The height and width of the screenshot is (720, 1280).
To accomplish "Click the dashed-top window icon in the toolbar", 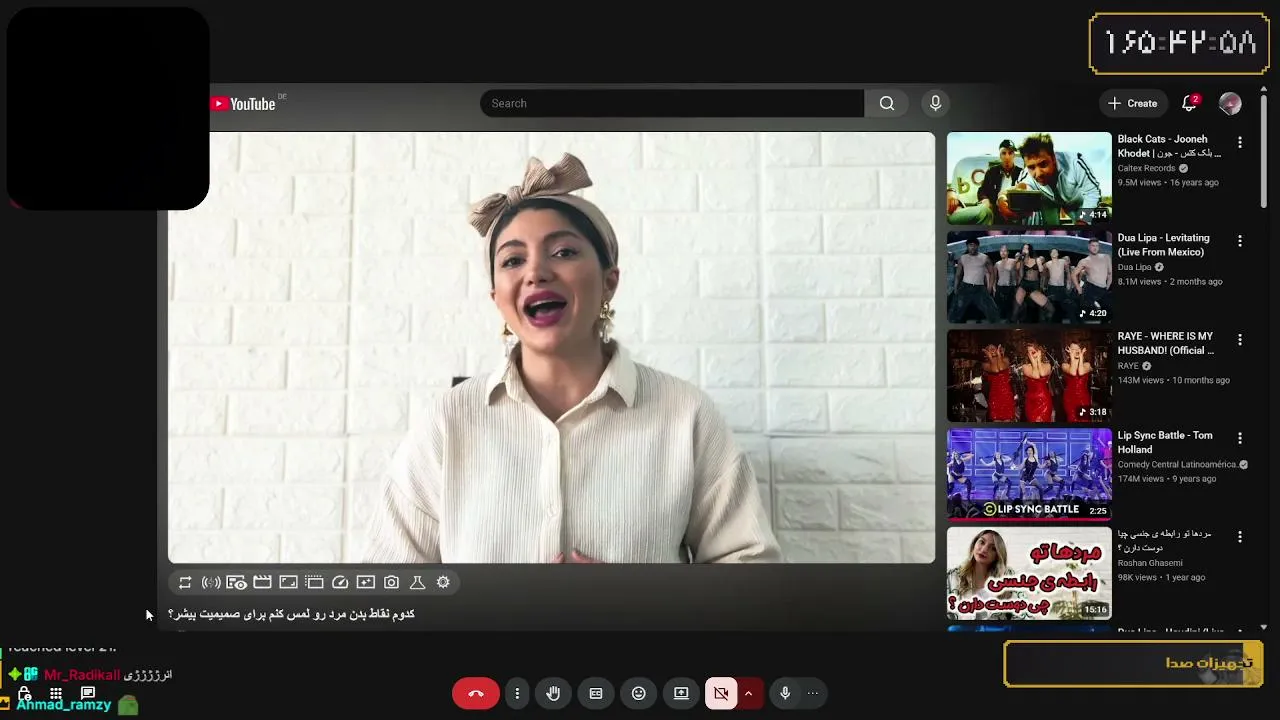I will (314, 582).
